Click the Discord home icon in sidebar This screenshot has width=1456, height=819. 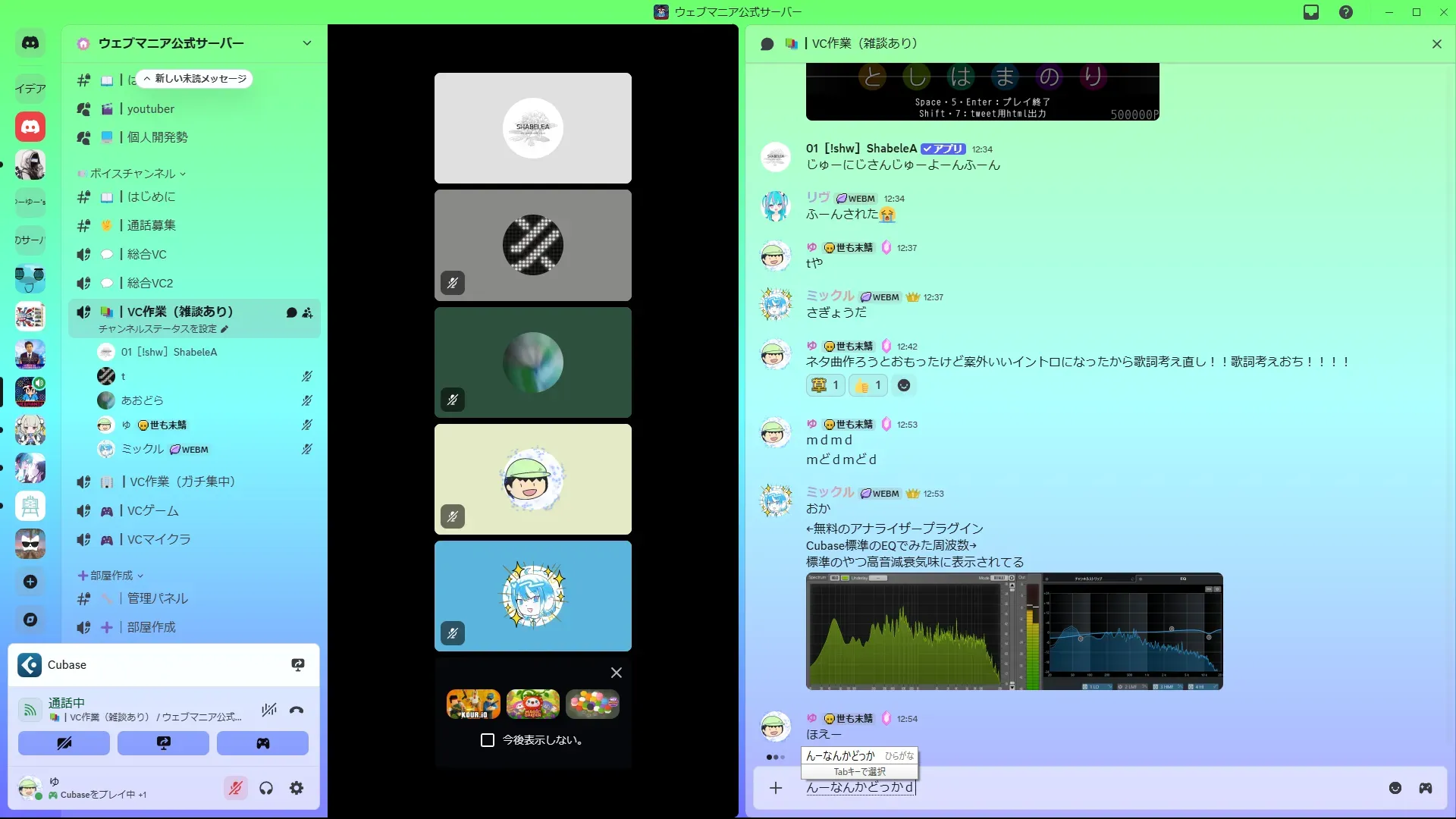pos(30,43)
